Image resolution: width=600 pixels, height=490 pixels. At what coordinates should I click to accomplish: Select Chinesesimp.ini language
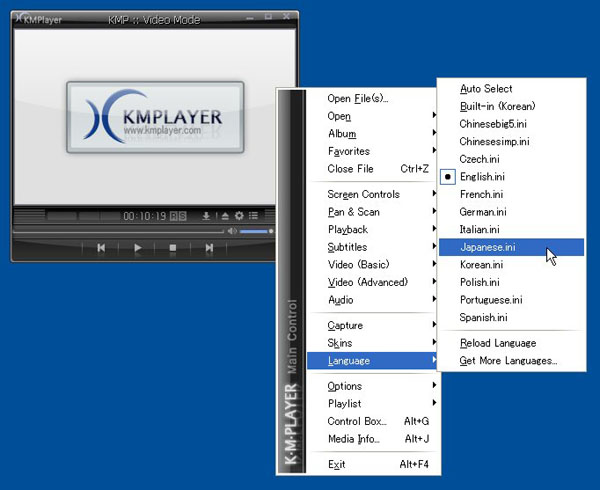point(512,142)
